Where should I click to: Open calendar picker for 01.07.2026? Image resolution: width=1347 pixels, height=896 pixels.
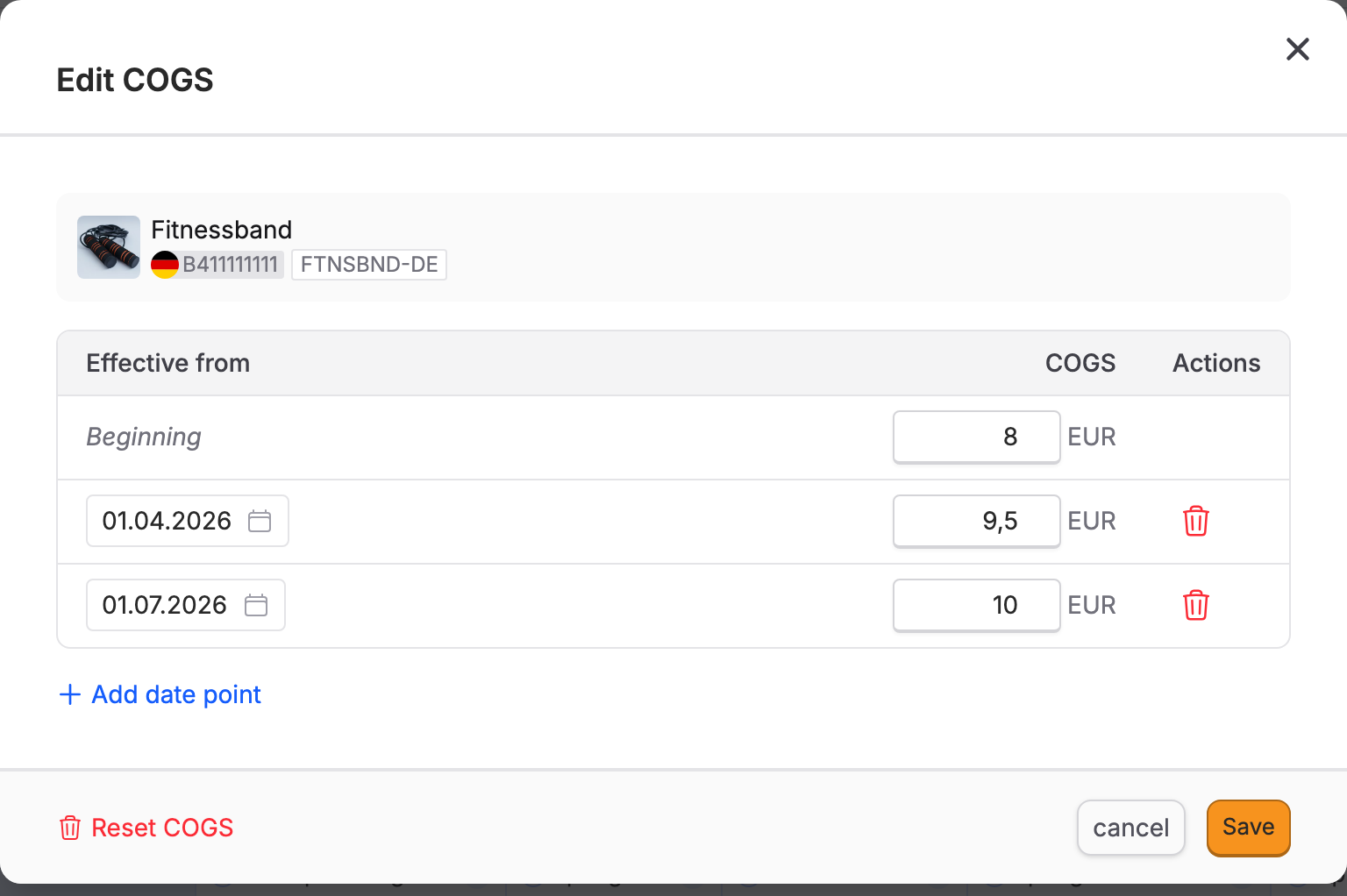(256, 605)
